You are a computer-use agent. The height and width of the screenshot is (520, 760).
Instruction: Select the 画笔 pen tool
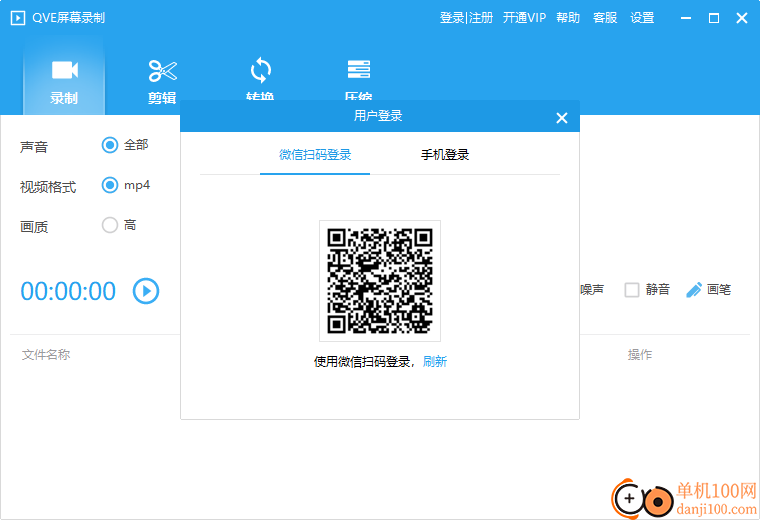click(x=708, y=290)
